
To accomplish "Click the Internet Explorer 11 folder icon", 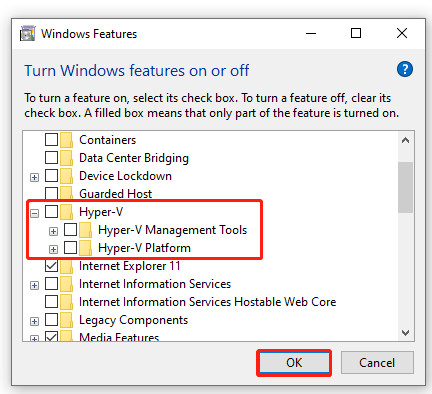I will point(66,266).
